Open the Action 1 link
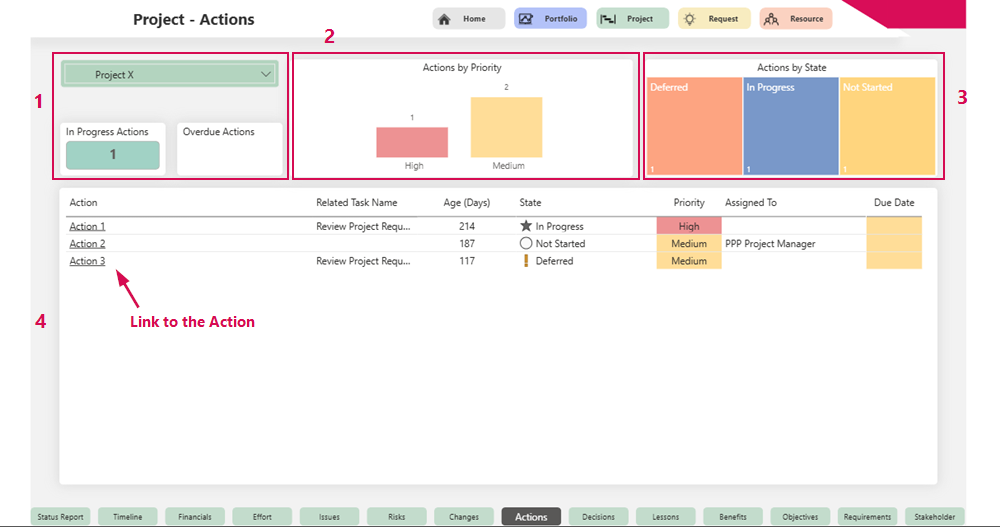Screen dimensions: 1000x527 click(x=87, y=227)
